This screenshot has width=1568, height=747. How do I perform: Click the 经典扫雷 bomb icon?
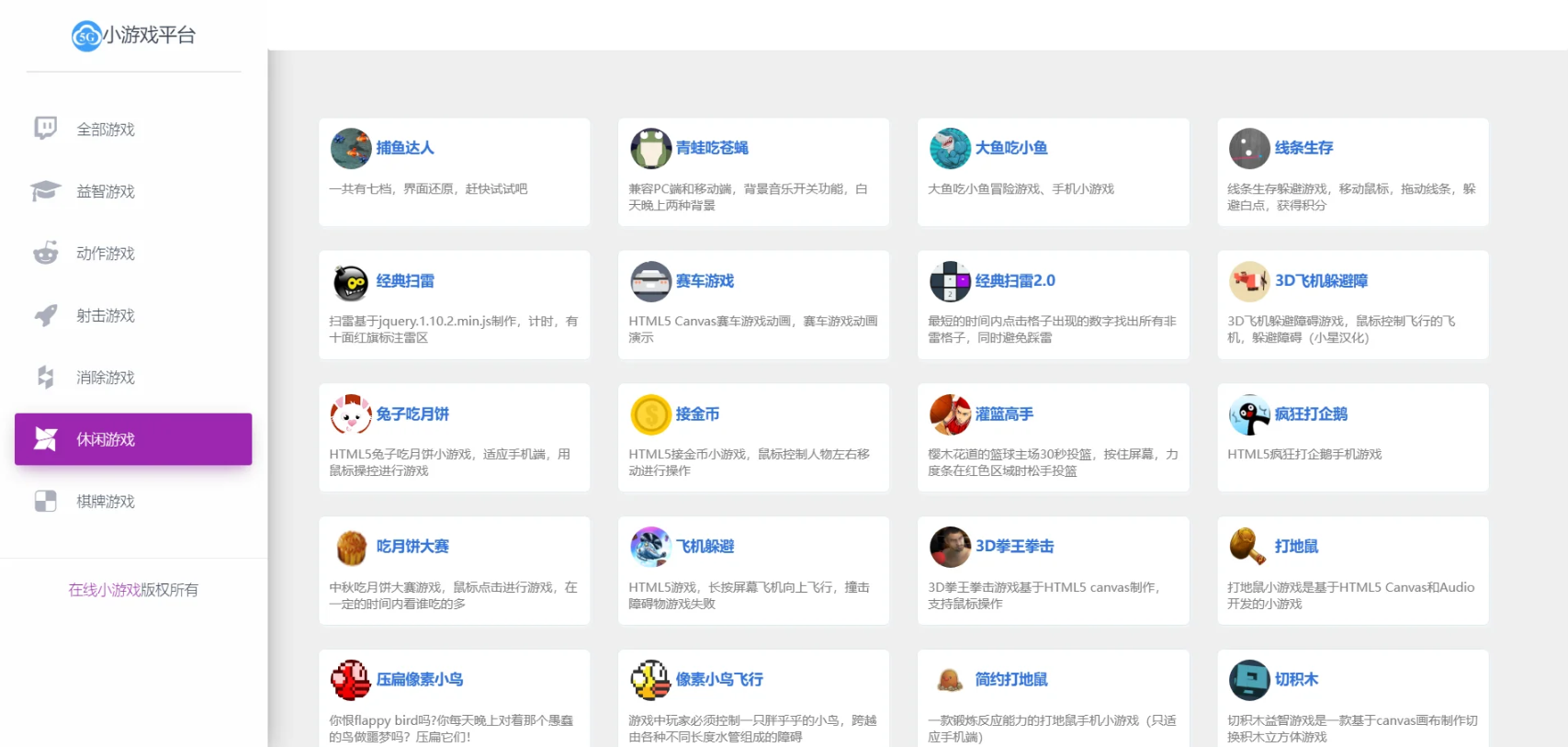[x=351, y=282]
